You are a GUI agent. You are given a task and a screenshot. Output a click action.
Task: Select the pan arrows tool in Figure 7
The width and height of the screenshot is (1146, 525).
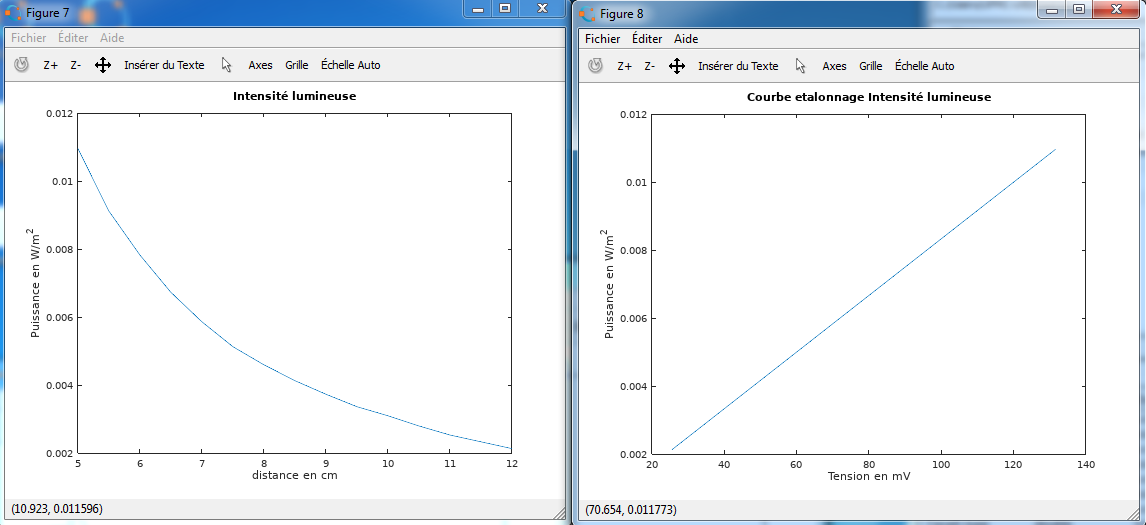tap(102, 65)
